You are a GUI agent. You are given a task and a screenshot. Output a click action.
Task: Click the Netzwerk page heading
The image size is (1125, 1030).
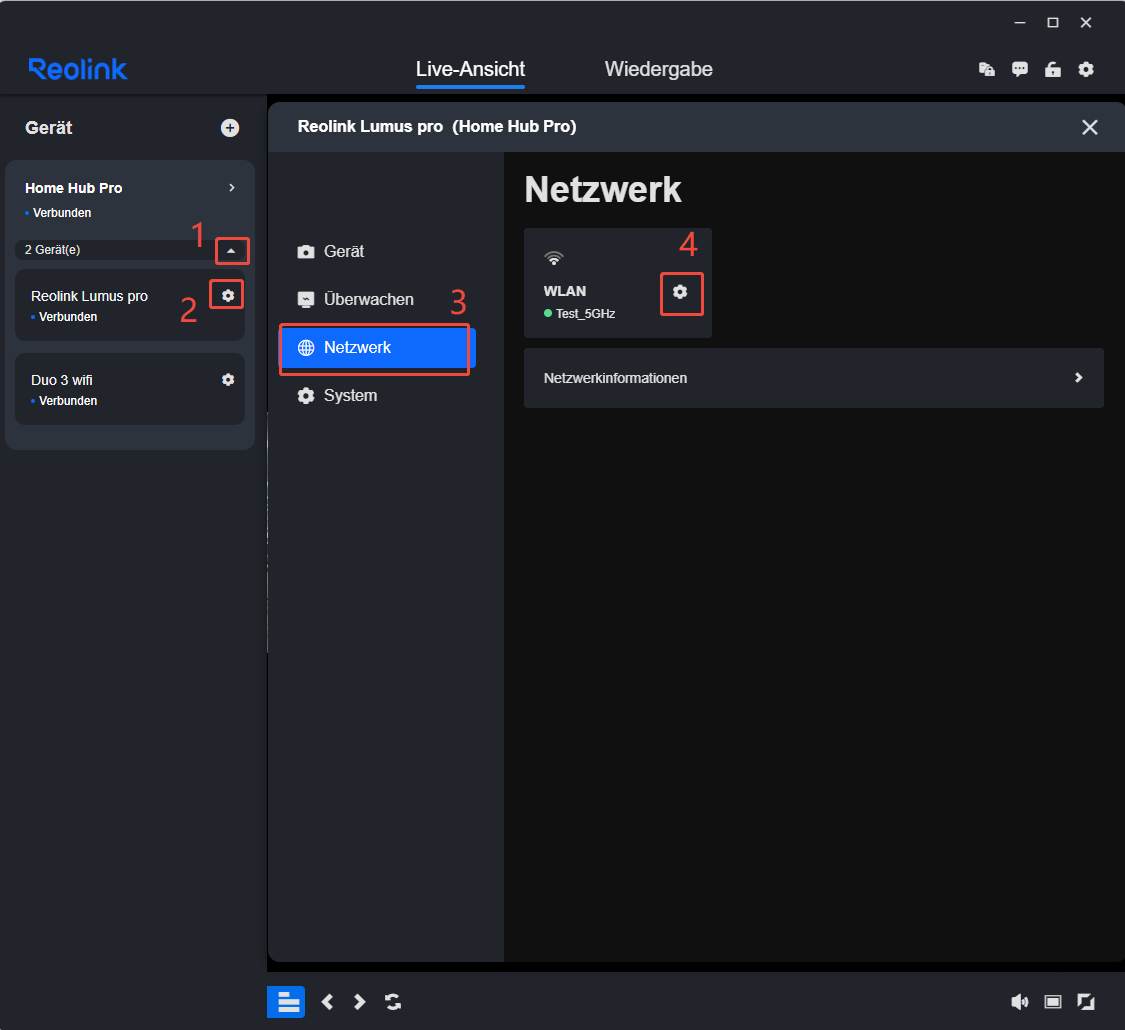pos(603,189)
